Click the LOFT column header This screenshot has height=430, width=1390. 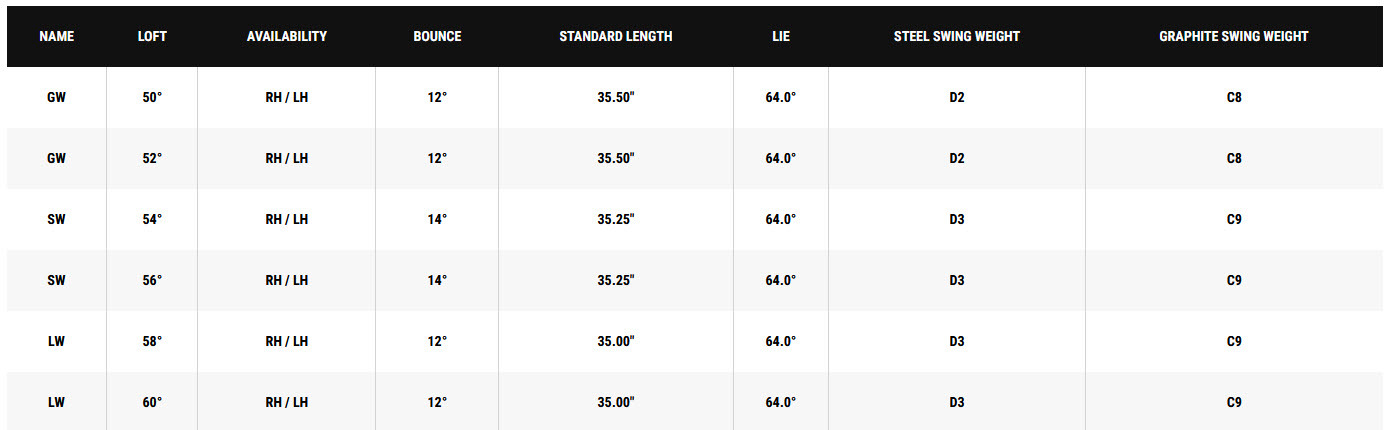[x=152, y=36]
